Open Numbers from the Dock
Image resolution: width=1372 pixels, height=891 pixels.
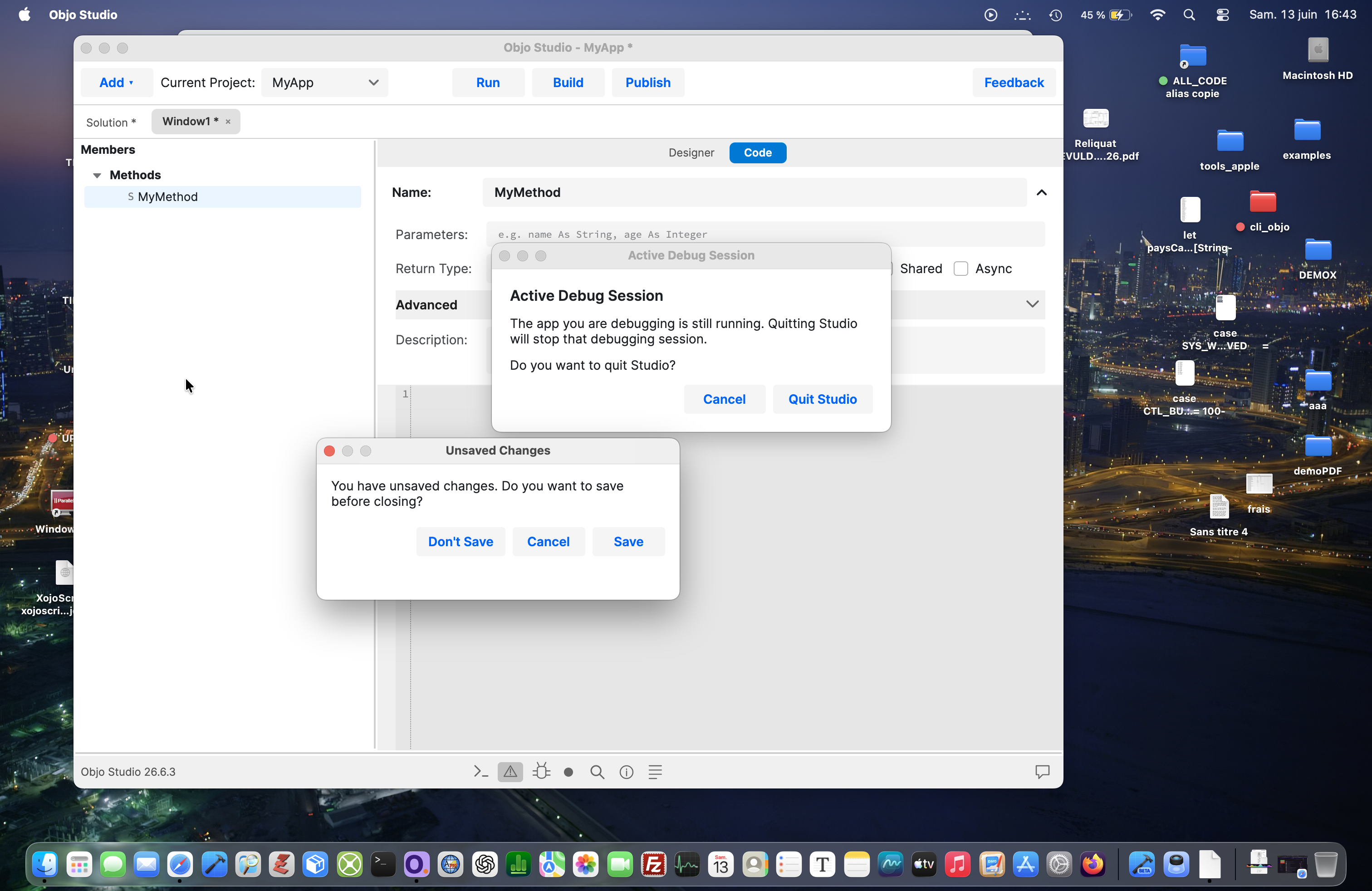[518, 864]
